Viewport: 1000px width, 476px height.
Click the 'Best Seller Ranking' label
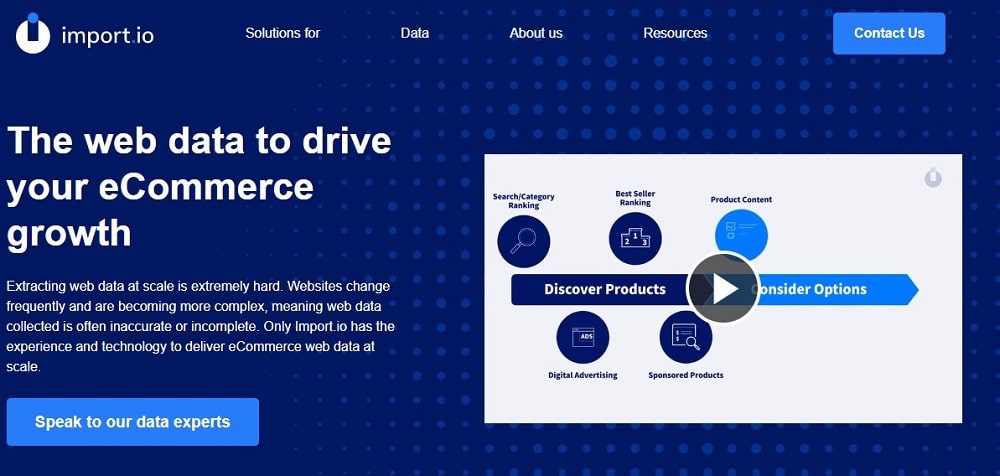(x=635, y=198)
